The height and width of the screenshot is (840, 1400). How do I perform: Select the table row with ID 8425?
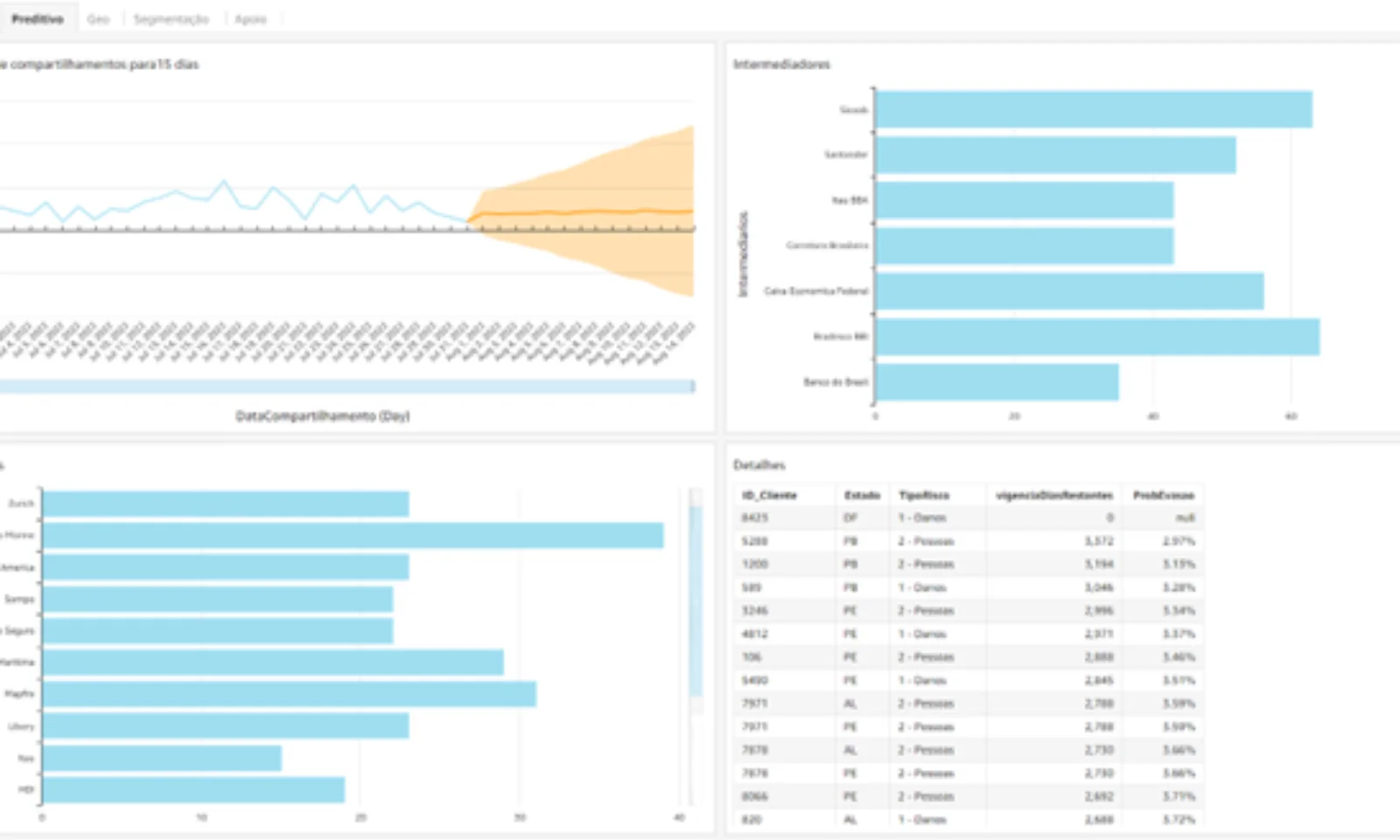coord(755,518)
